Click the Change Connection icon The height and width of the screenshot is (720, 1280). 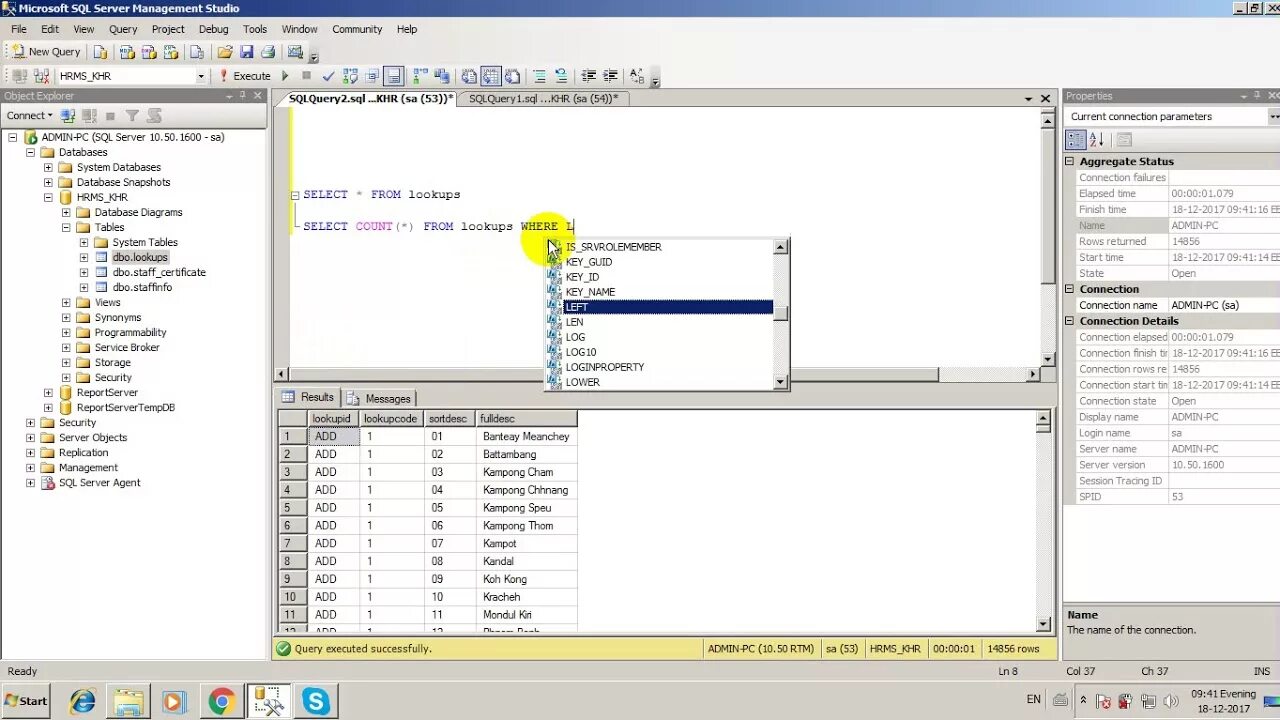[41, 76]
